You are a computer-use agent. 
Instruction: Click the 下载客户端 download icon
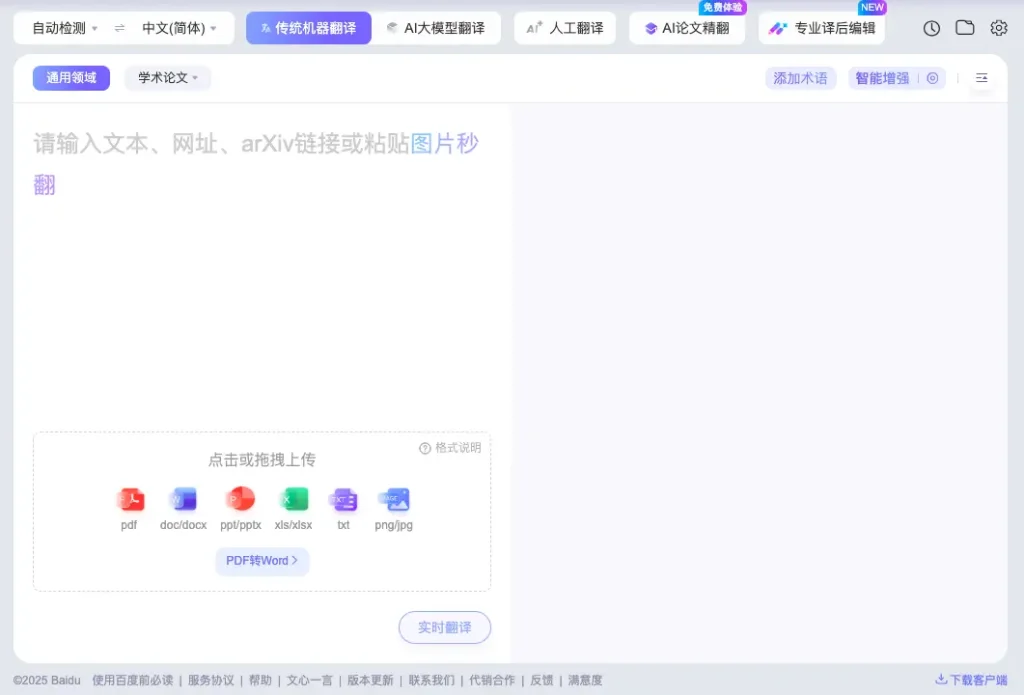pos(940,679)
